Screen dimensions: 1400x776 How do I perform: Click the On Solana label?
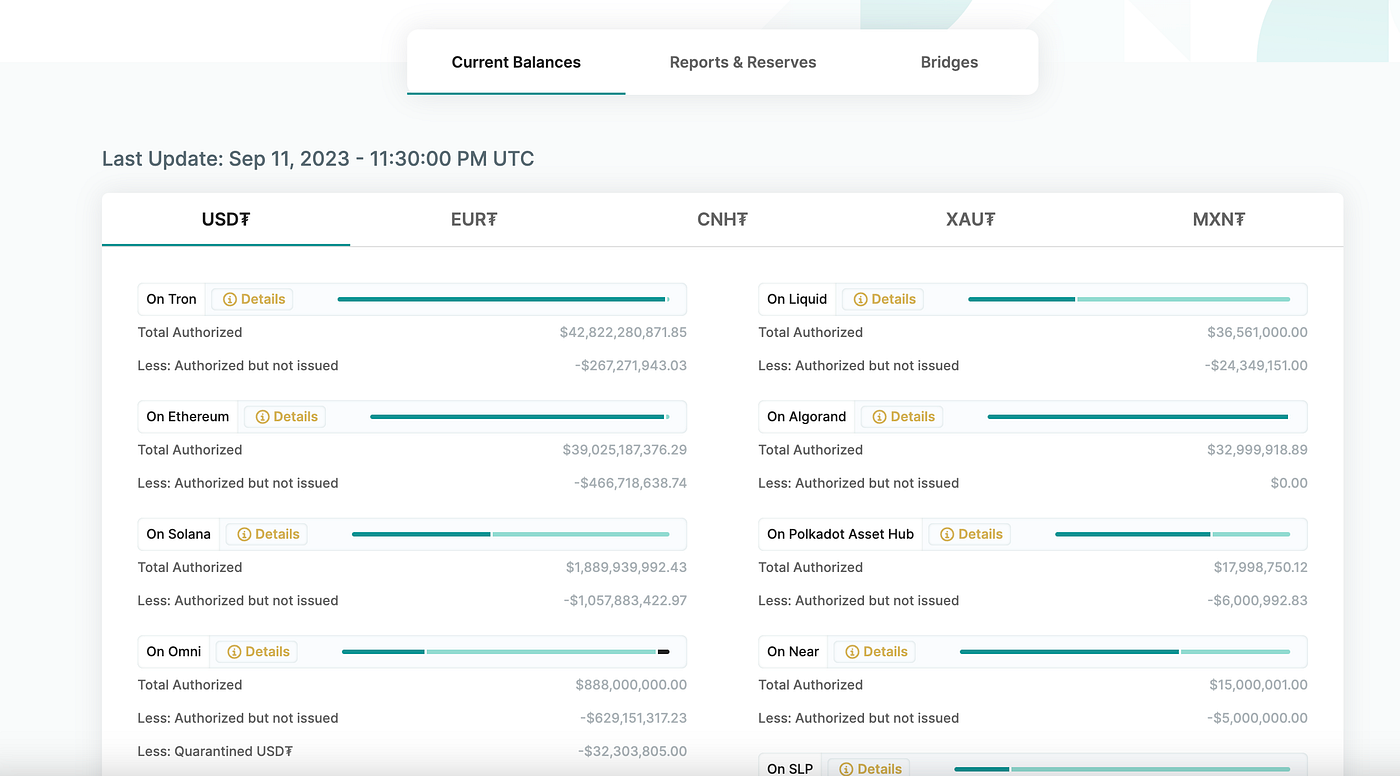click(x=179, y=534)
